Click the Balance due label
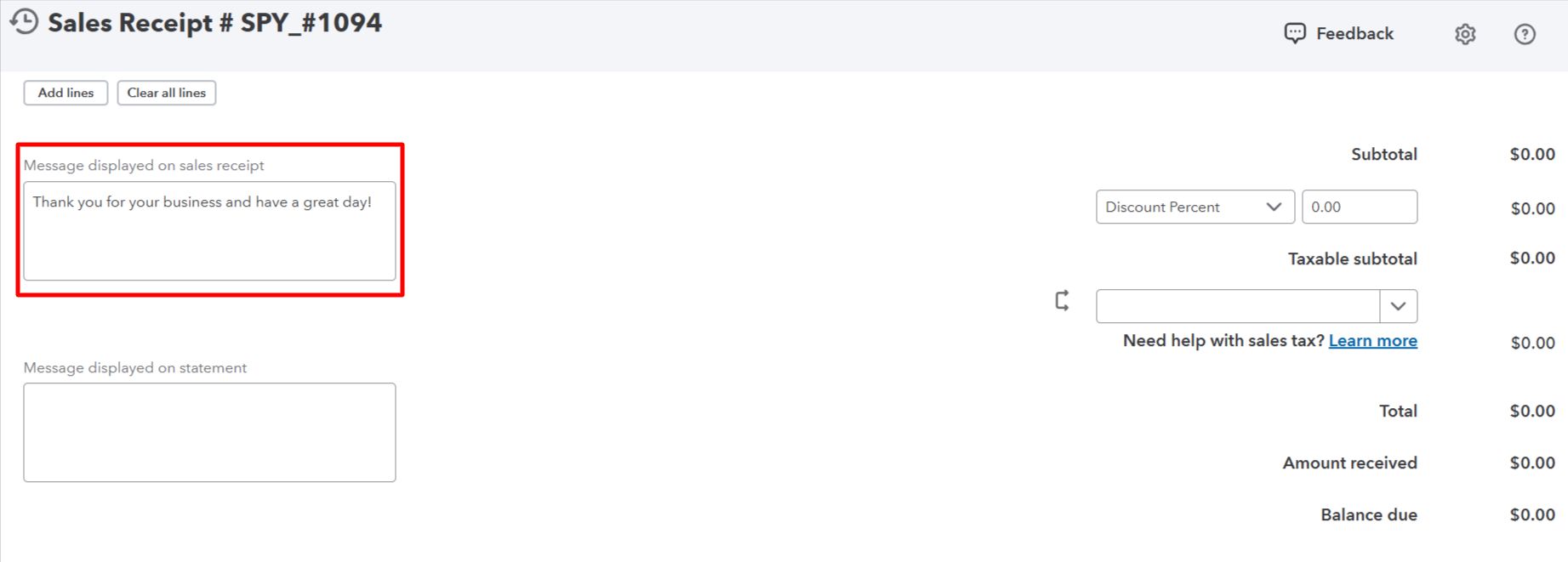This screenshot has width=1568, height=562. coord(1368,515)
